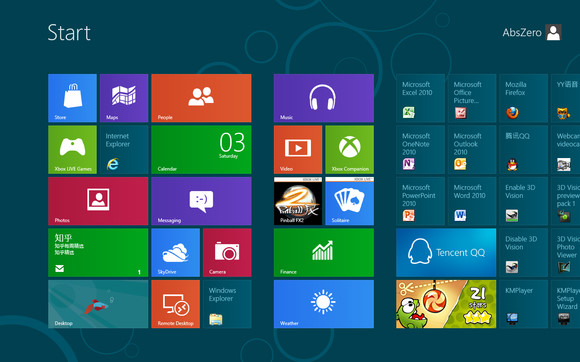
Task: Launch Mozilla Firefox tile
Action: click(x=523, y=98)
